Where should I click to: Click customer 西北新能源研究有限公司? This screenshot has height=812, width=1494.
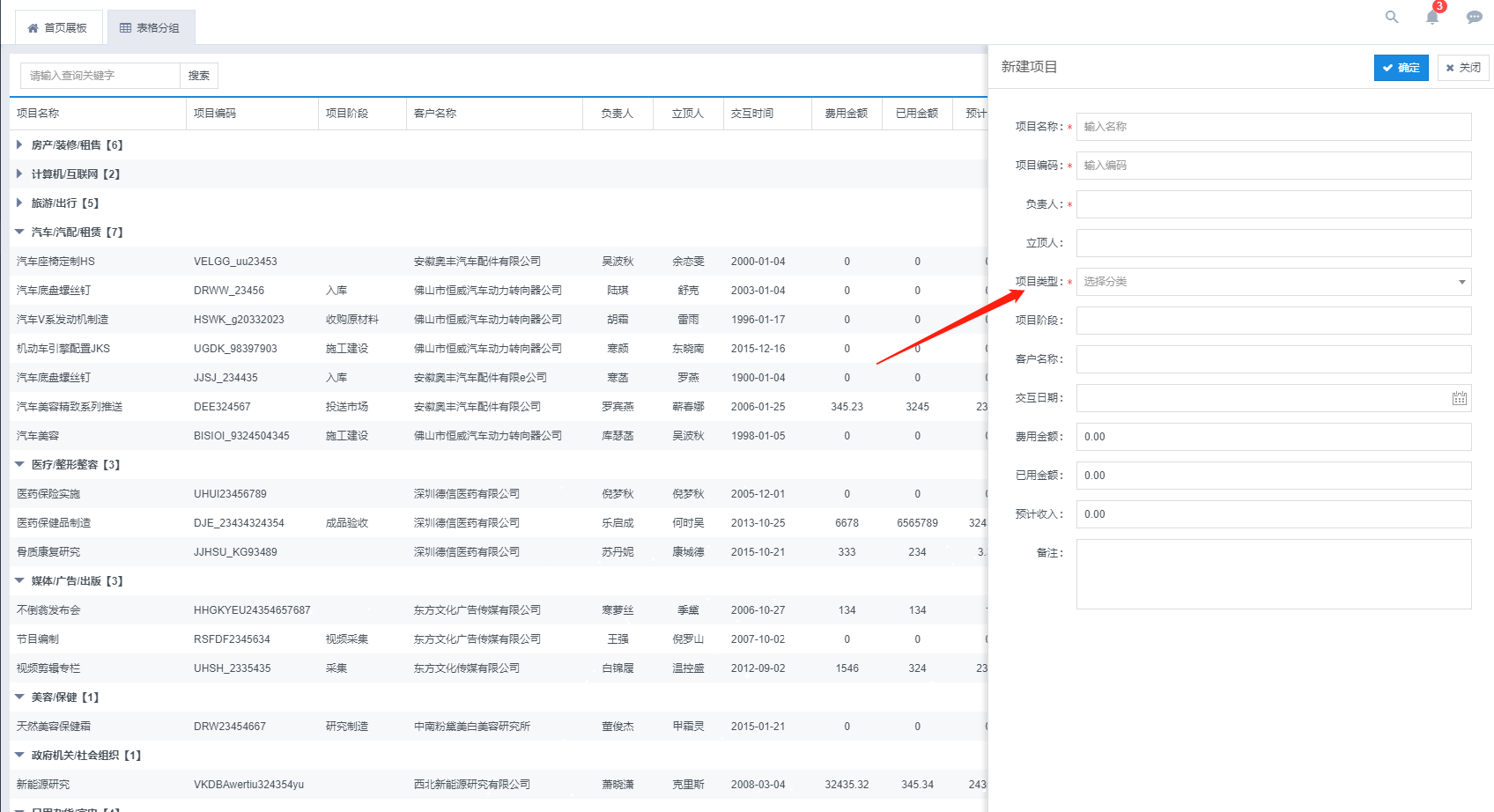point(472,785)
